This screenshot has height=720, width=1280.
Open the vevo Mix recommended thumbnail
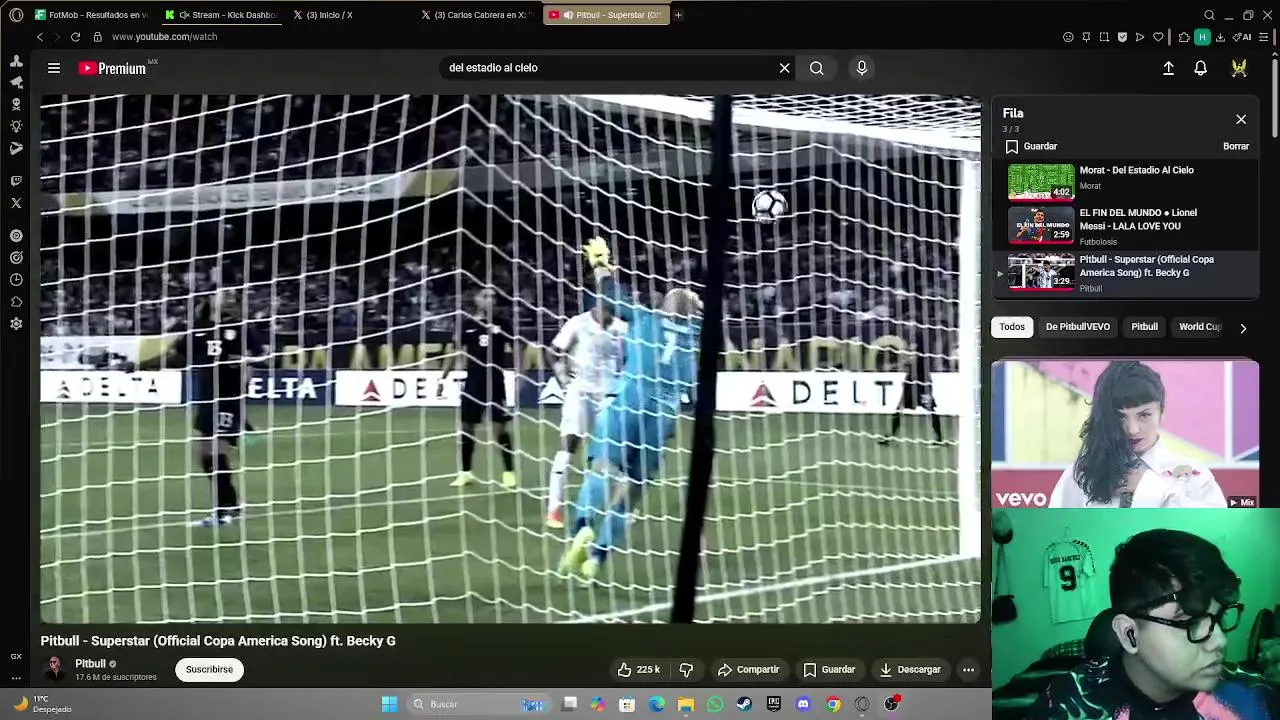pyautogui.click(x=1125, y=434)
